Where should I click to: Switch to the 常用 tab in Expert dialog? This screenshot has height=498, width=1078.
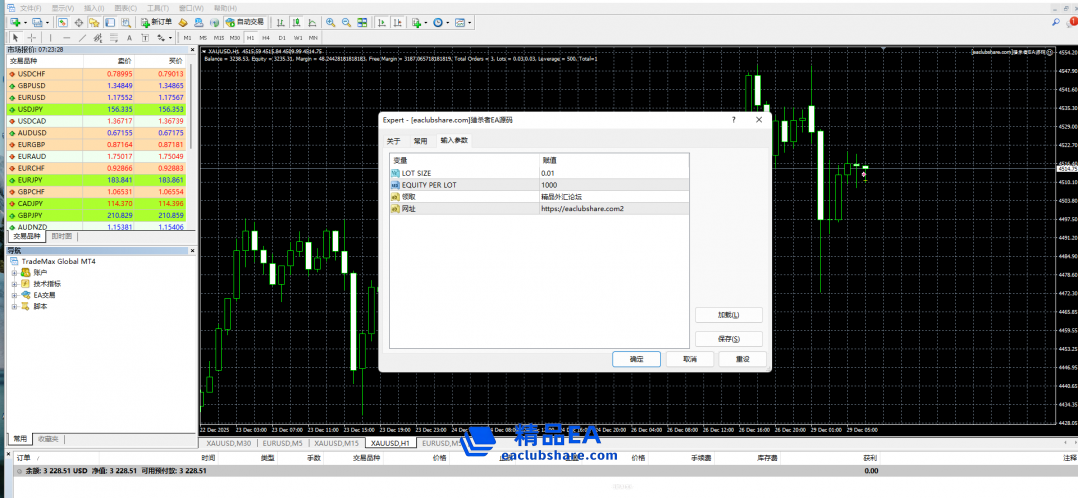click(421, 140)
